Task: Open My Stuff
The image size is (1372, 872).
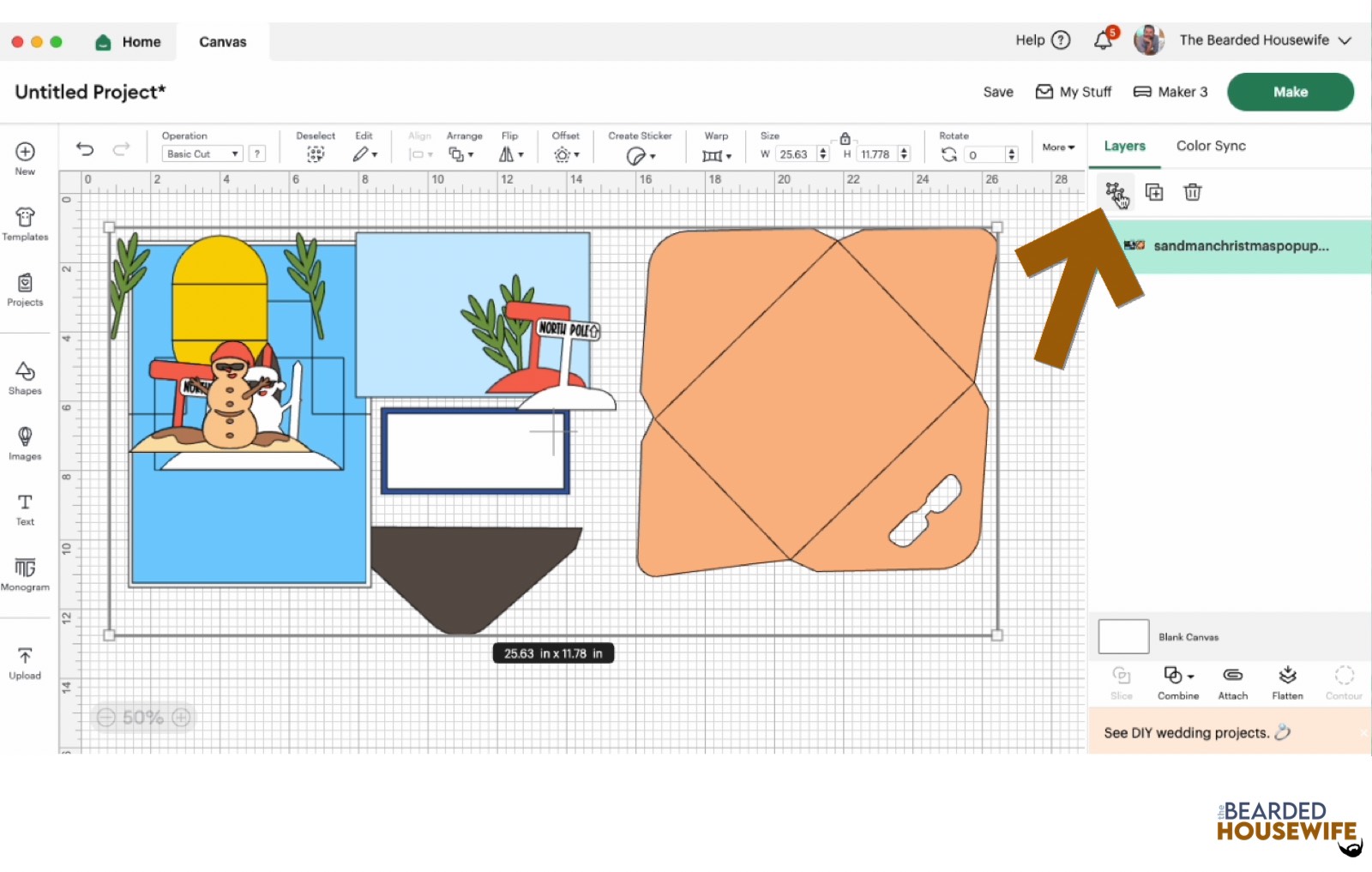Action: point(1074,92)
